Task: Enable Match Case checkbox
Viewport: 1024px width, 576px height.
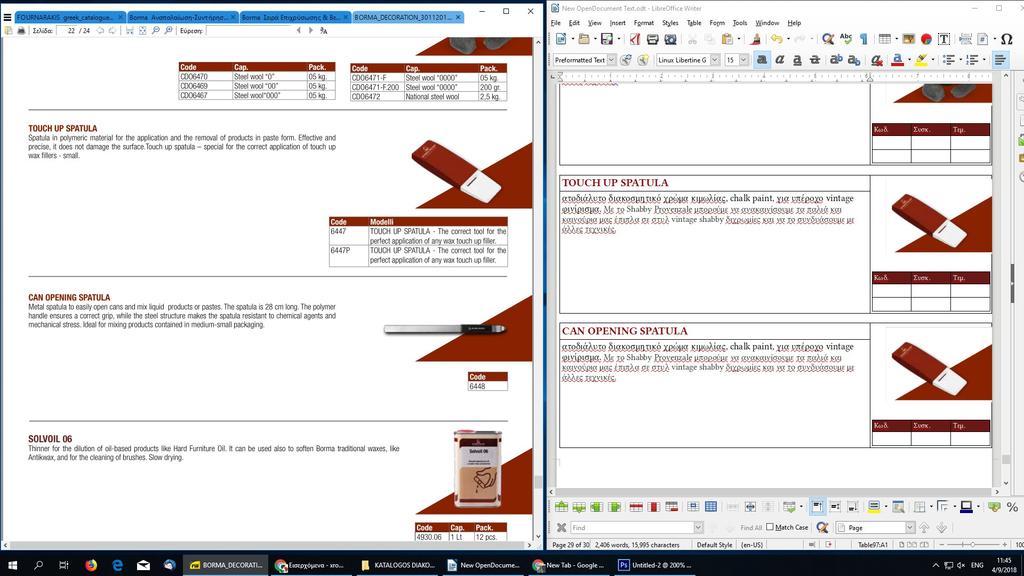Action: coord(770,527)
